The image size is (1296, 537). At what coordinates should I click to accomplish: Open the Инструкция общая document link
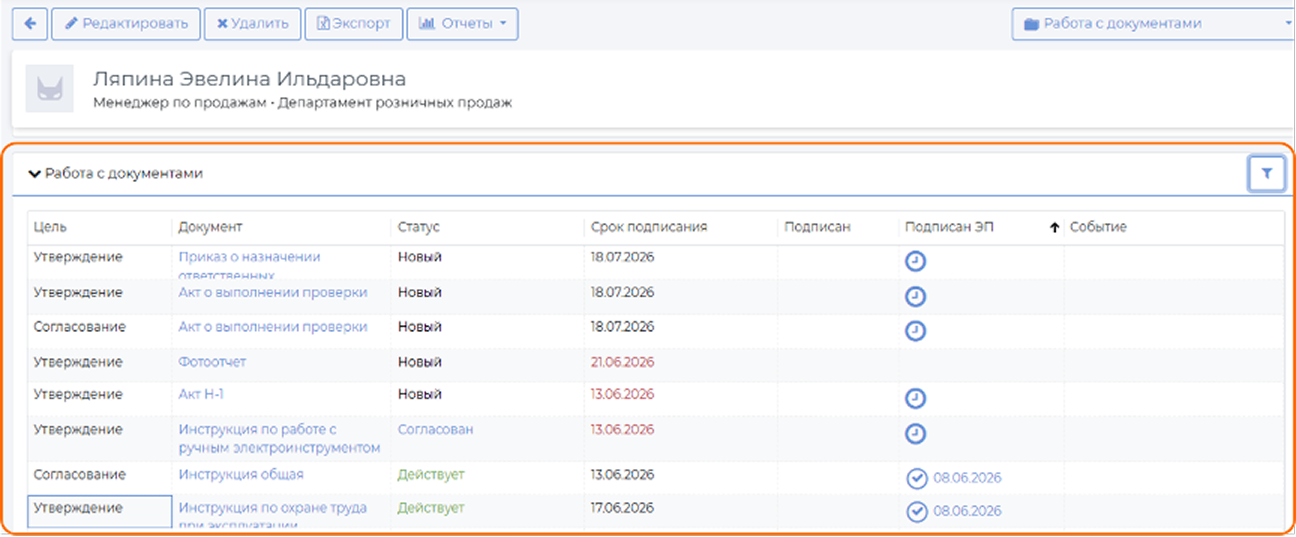point(241,474)
